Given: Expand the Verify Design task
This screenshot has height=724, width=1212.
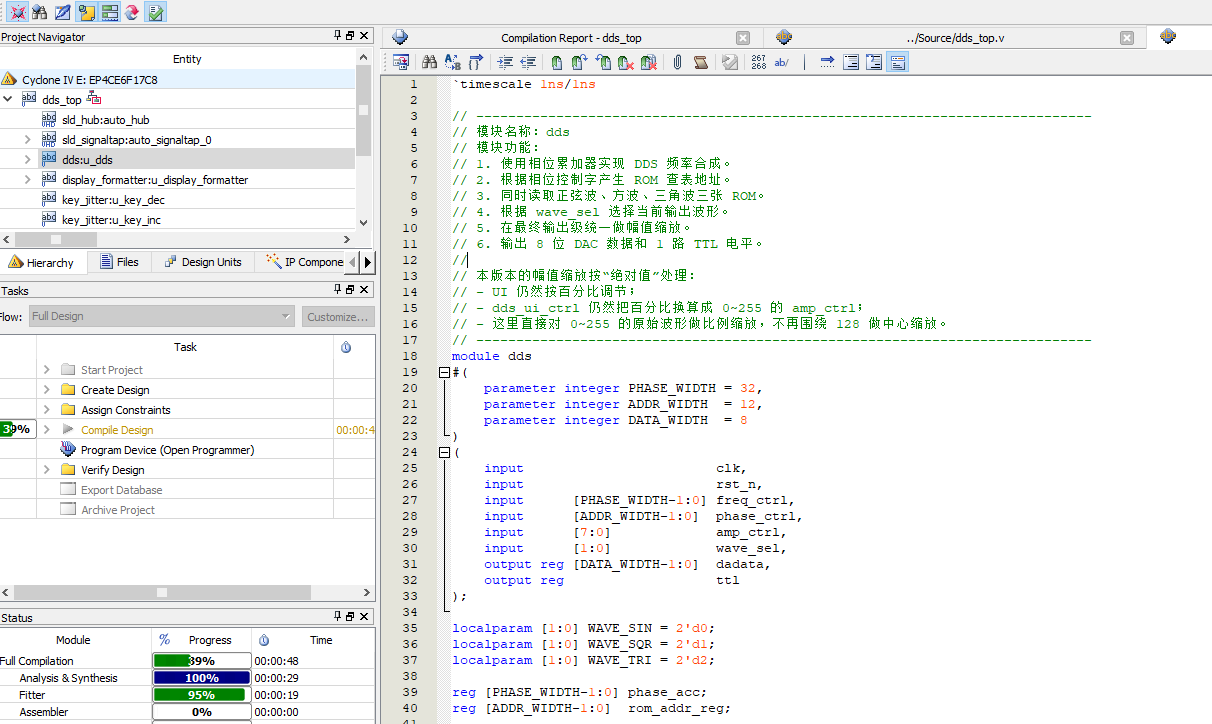Looking at the screenshot, I should click(46, 469).
